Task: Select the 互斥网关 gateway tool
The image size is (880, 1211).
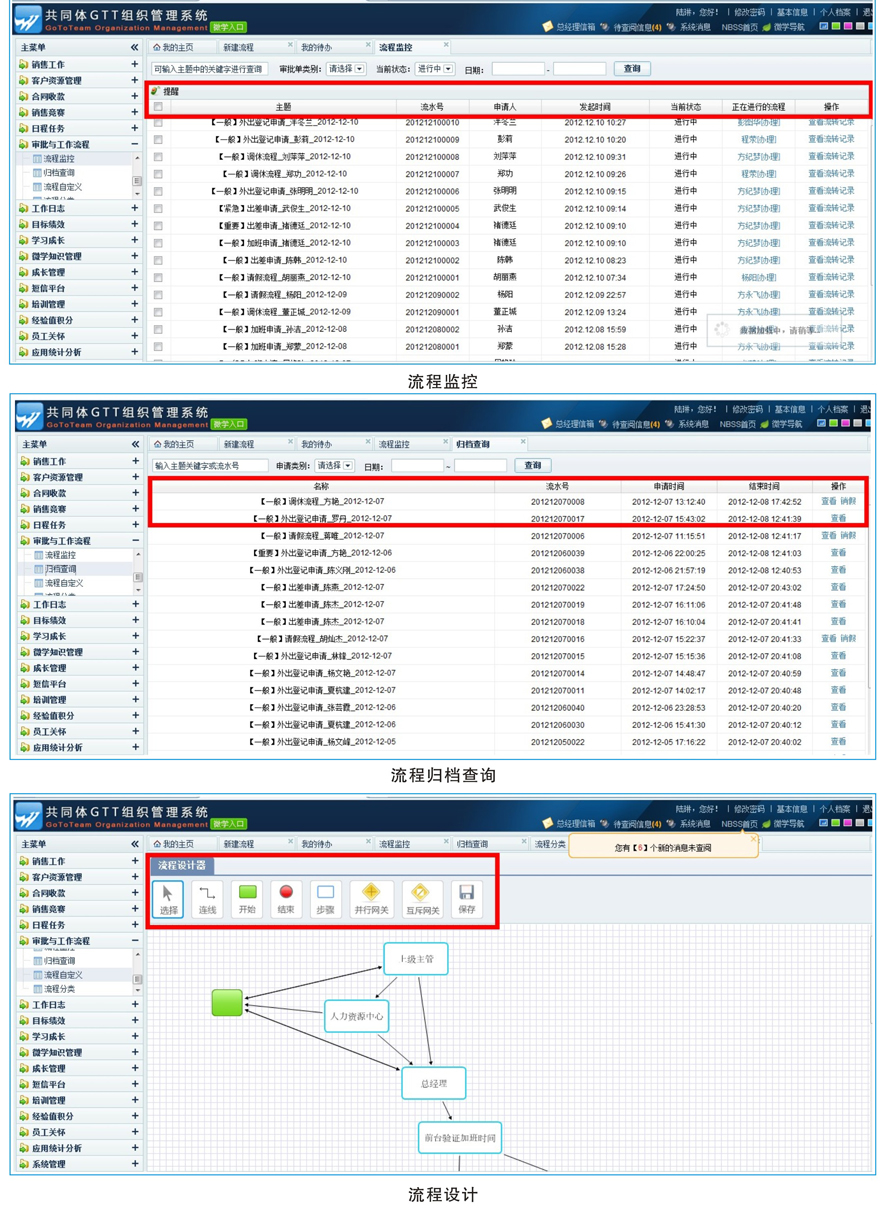Action: click(422, 898)
